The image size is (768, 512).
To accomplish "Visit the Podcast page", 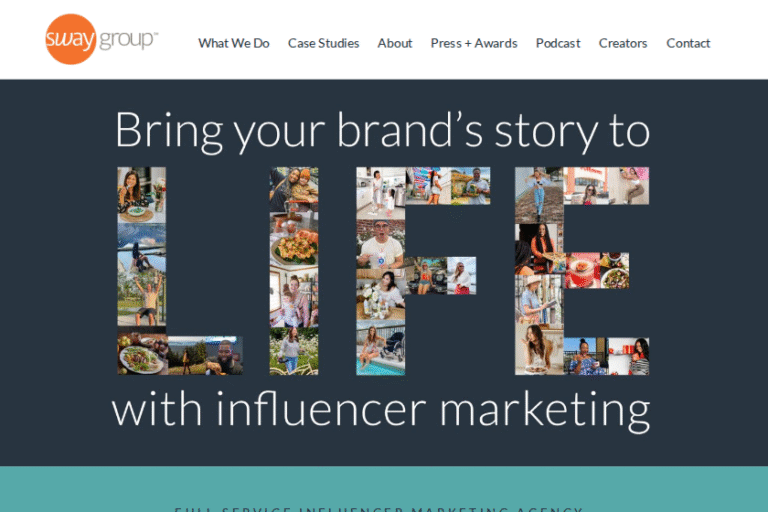I will pos(558,43).
